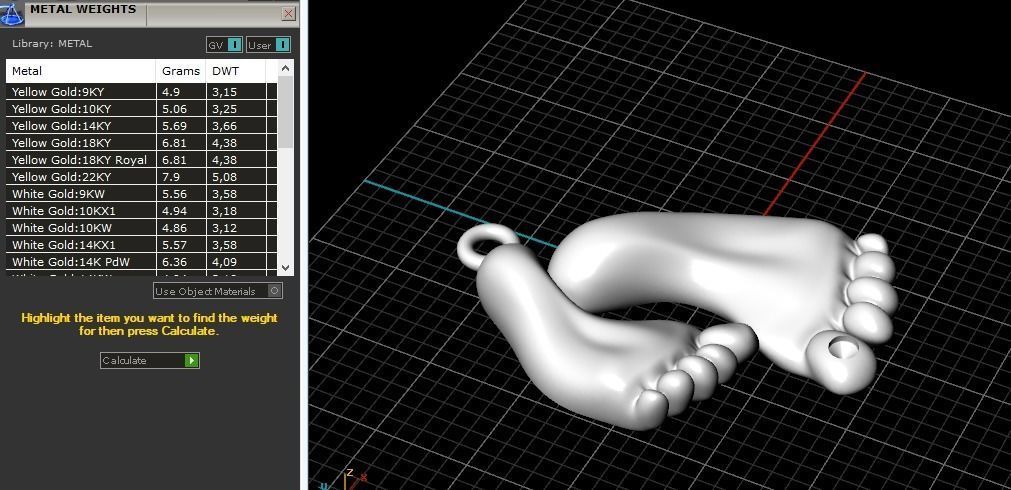
Task: Click the Library: METAL label
Action: point(52,44)
